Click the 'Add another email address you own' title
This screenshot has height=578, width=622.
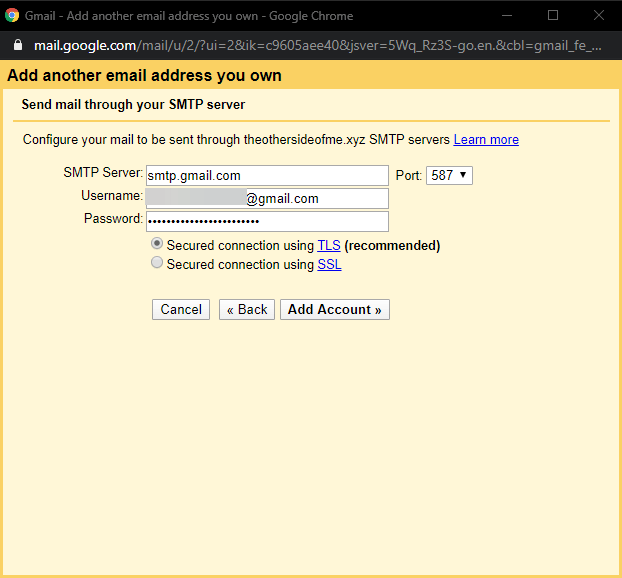tap(144, 75)
